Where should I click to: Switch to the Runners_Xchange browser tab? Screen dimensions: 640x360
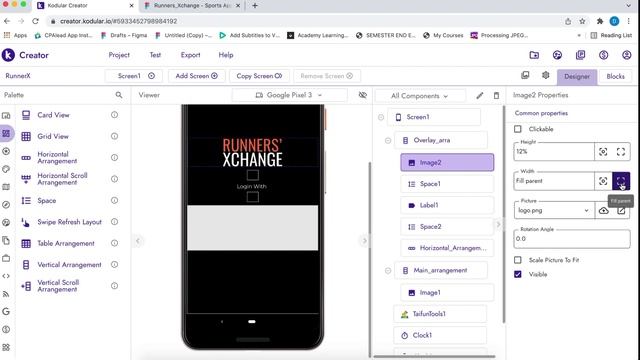click(192, 6)
